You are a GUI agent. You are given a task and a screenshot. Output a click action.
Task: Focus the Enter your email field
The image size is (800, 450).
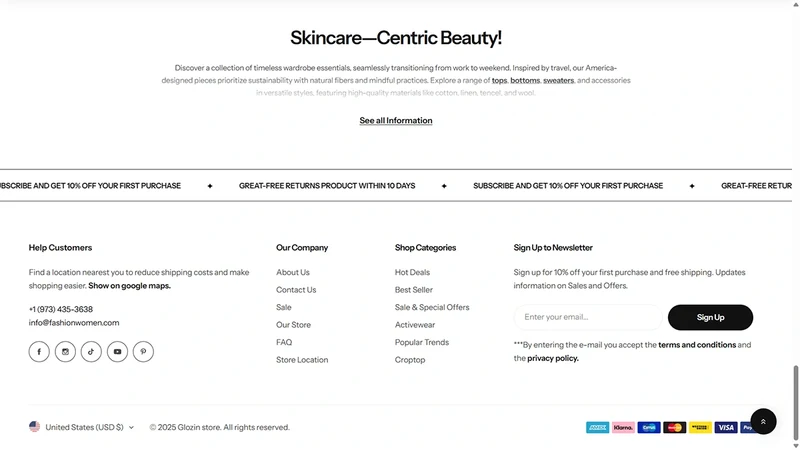(588, 317)
